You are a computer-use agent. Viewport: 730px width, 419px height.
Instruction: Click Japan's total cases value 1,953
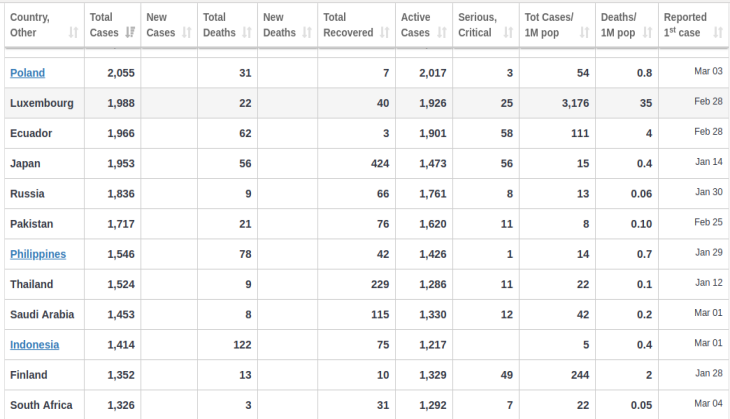121,164
